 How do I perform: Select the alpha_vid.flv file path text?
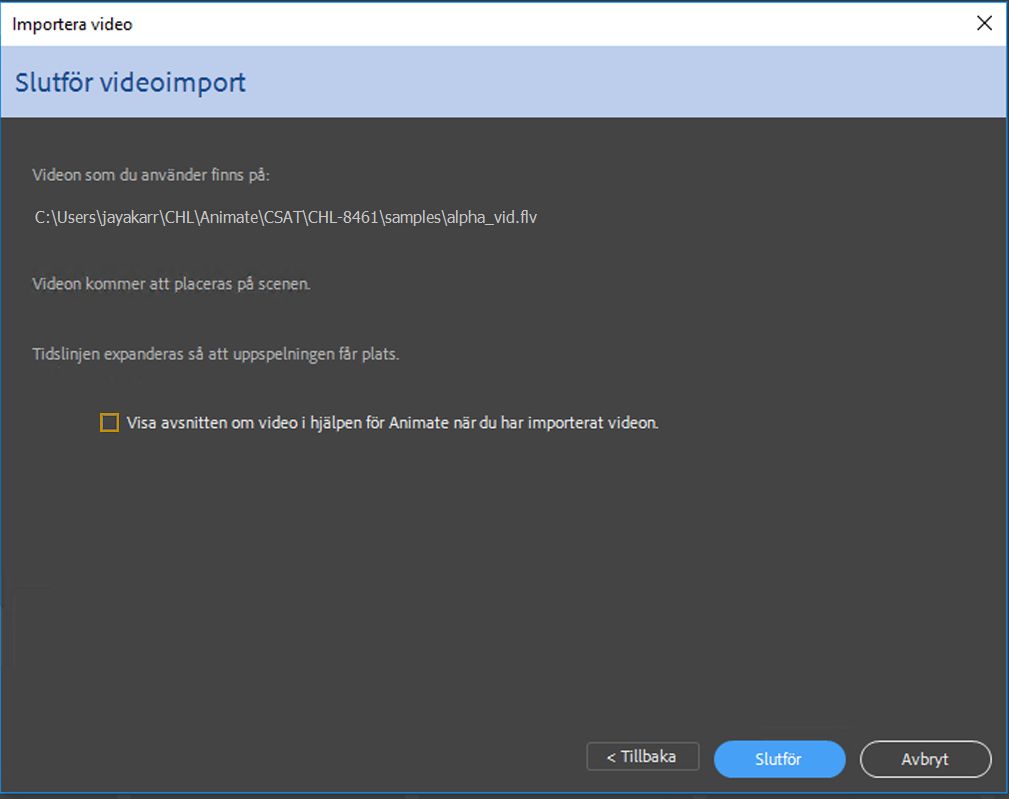(x=283, y=217)
